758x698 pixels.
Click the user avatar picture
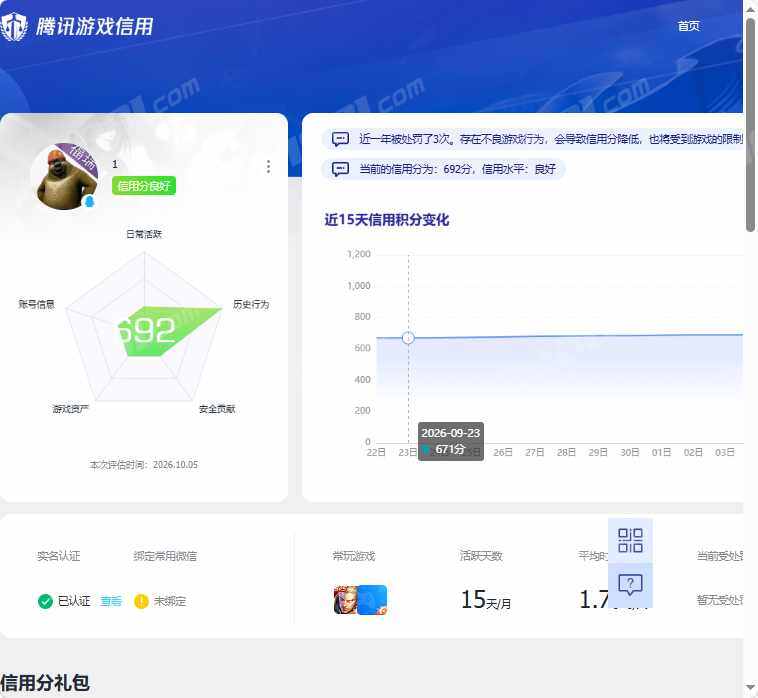click(64, 178)
